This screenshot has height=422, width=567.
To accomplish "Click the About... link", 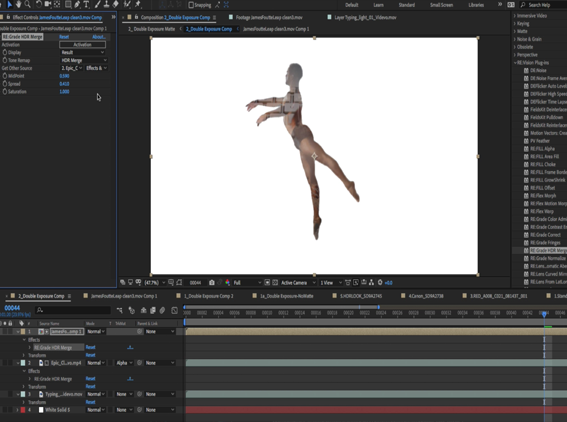I will pos(99,37).
